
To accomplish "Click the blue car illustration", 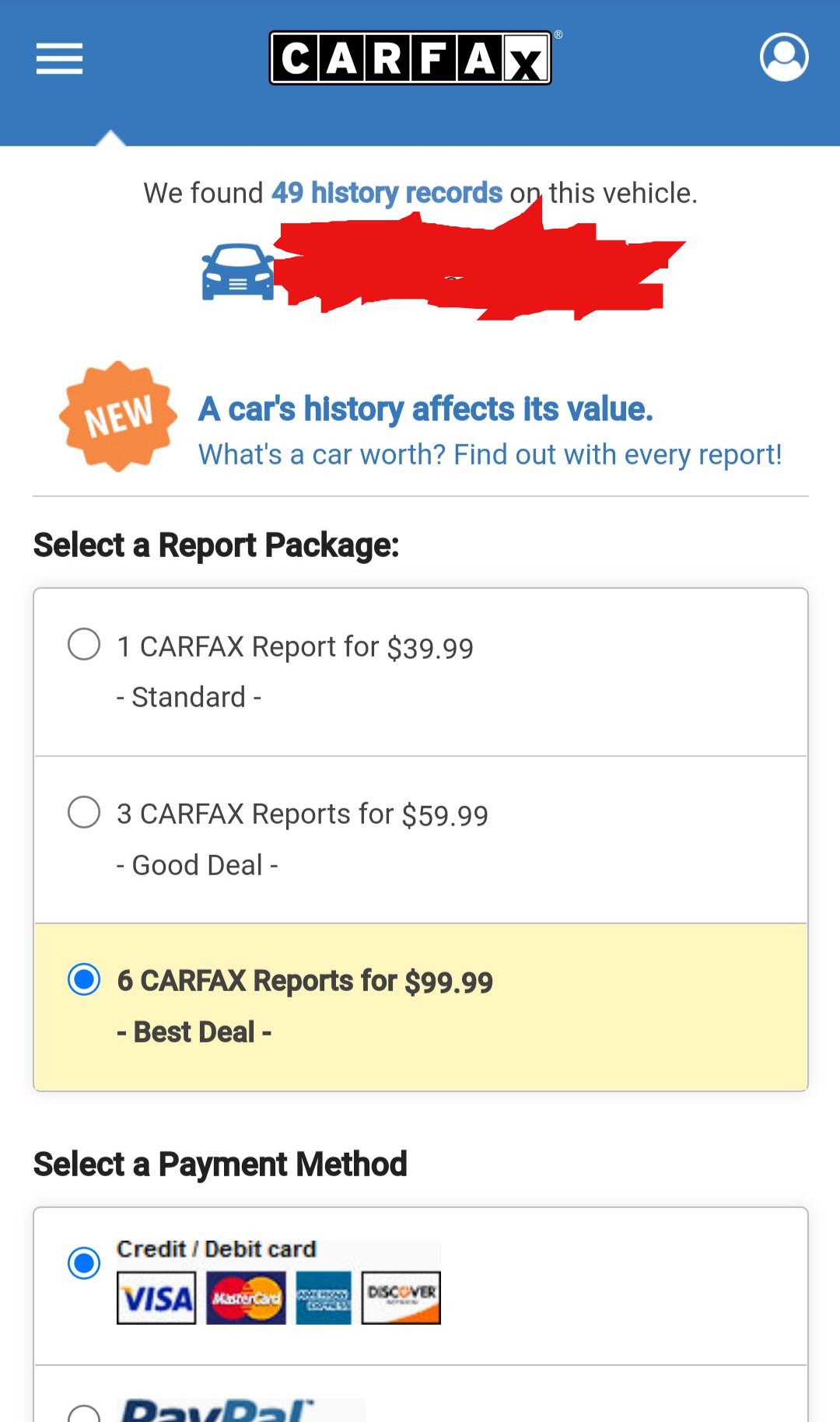I will 237,274.
